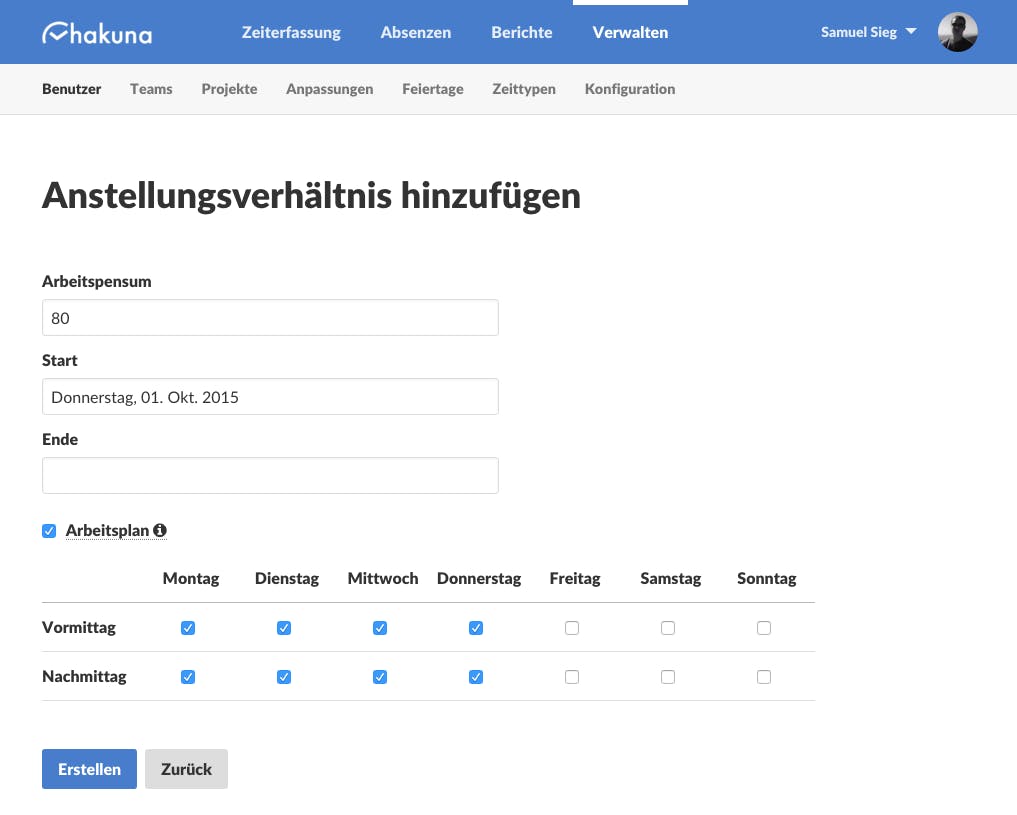Viewport: 1017px width, 815px height.
Task: Click the Montag column header
Action: [191, 578]
